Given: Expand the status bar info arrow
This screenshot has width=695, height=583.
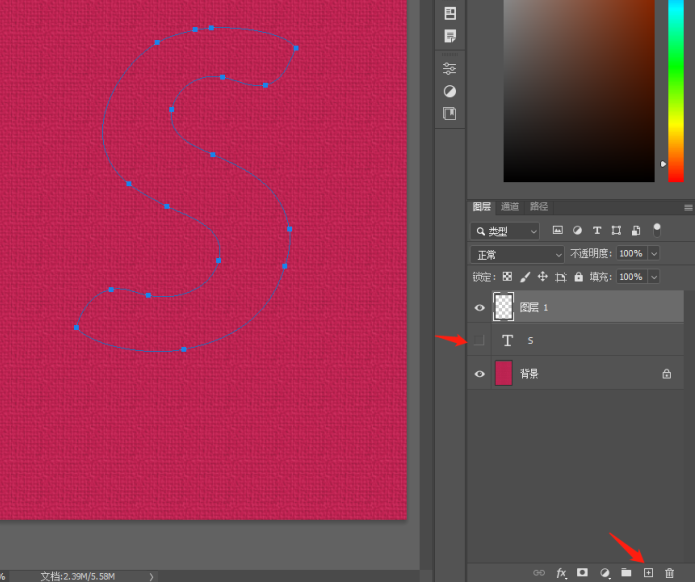Looking at the screenshot, I should tap(151, 576).
